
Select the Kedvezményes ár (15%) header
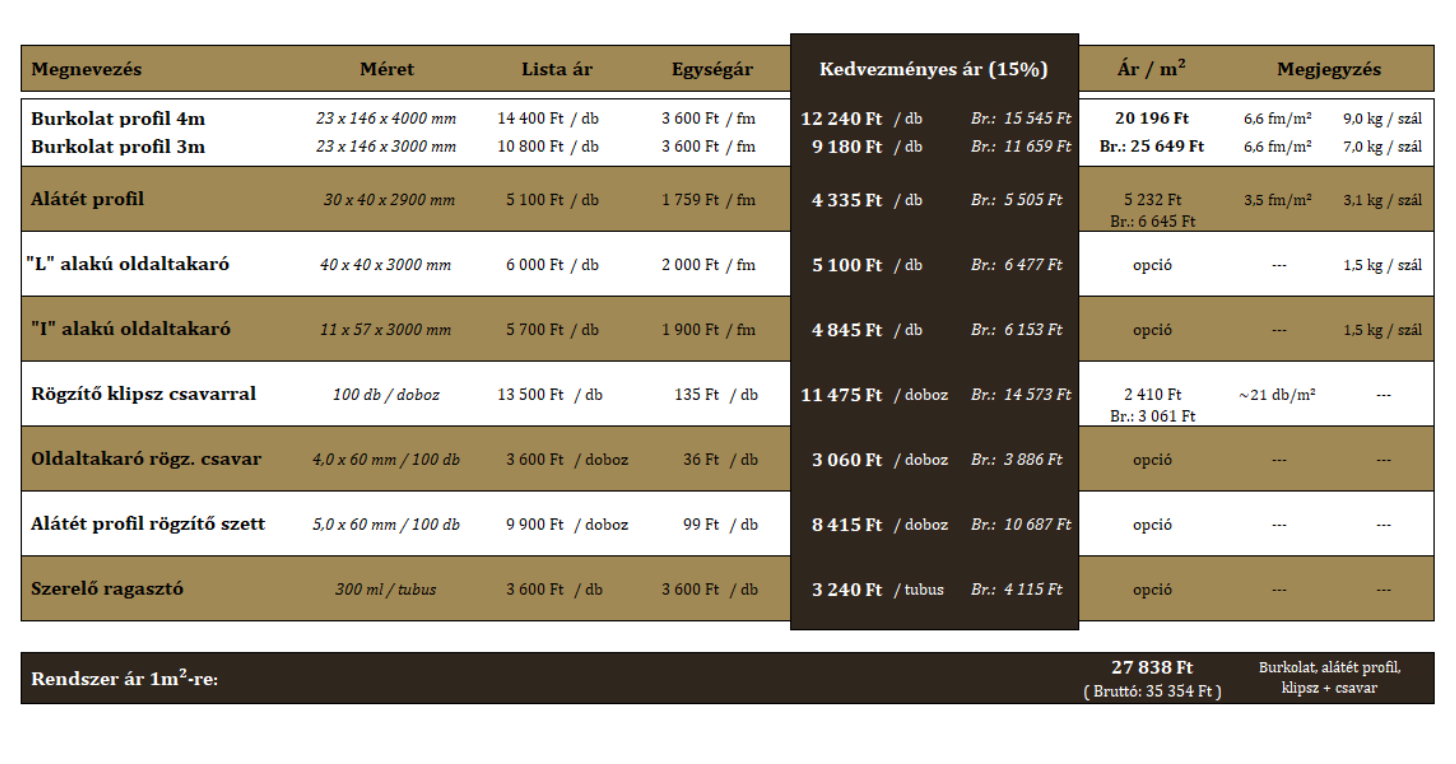click(x=933, y=69)
